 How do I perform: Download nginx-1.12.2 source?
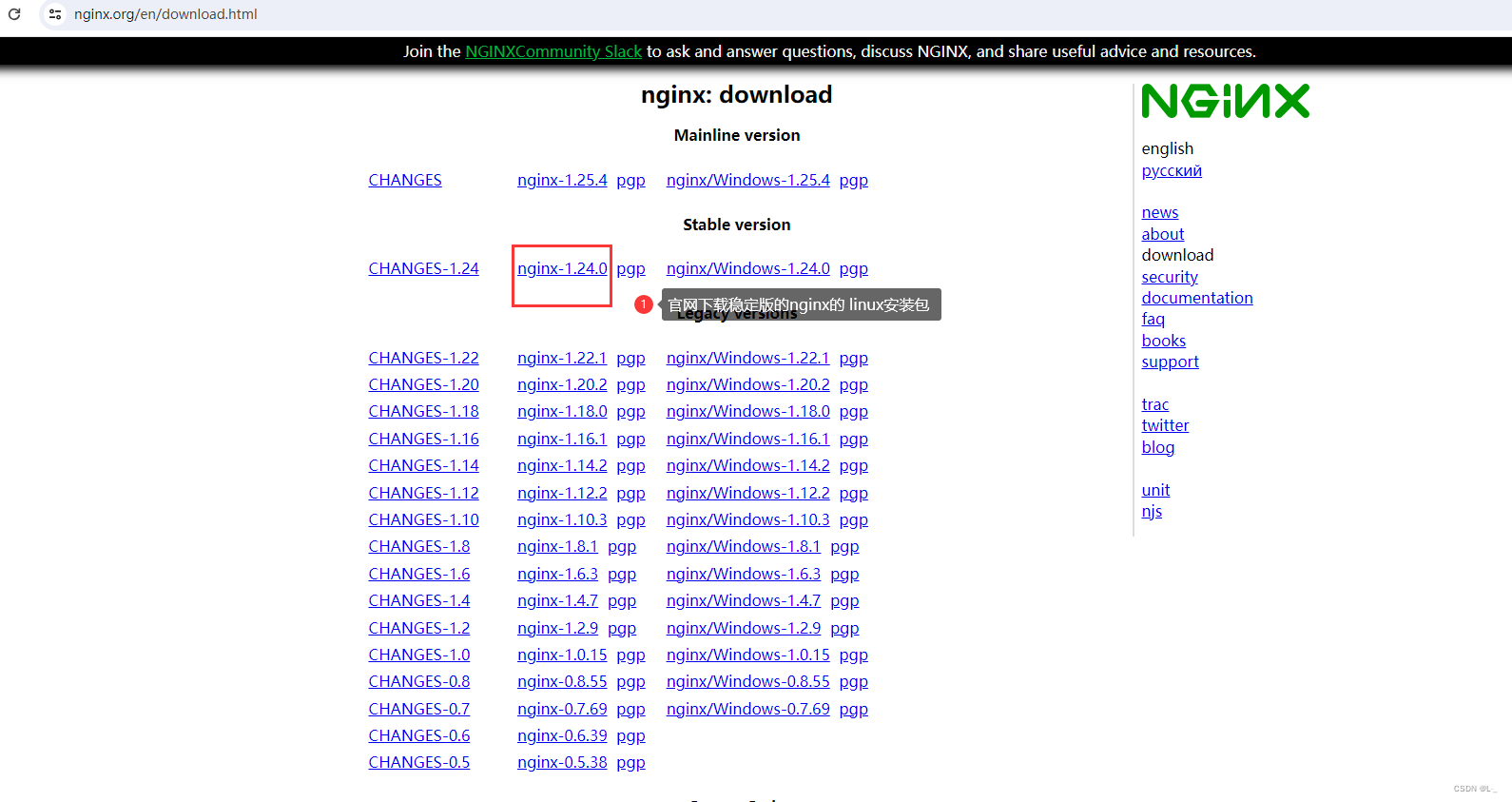[562, 493]
